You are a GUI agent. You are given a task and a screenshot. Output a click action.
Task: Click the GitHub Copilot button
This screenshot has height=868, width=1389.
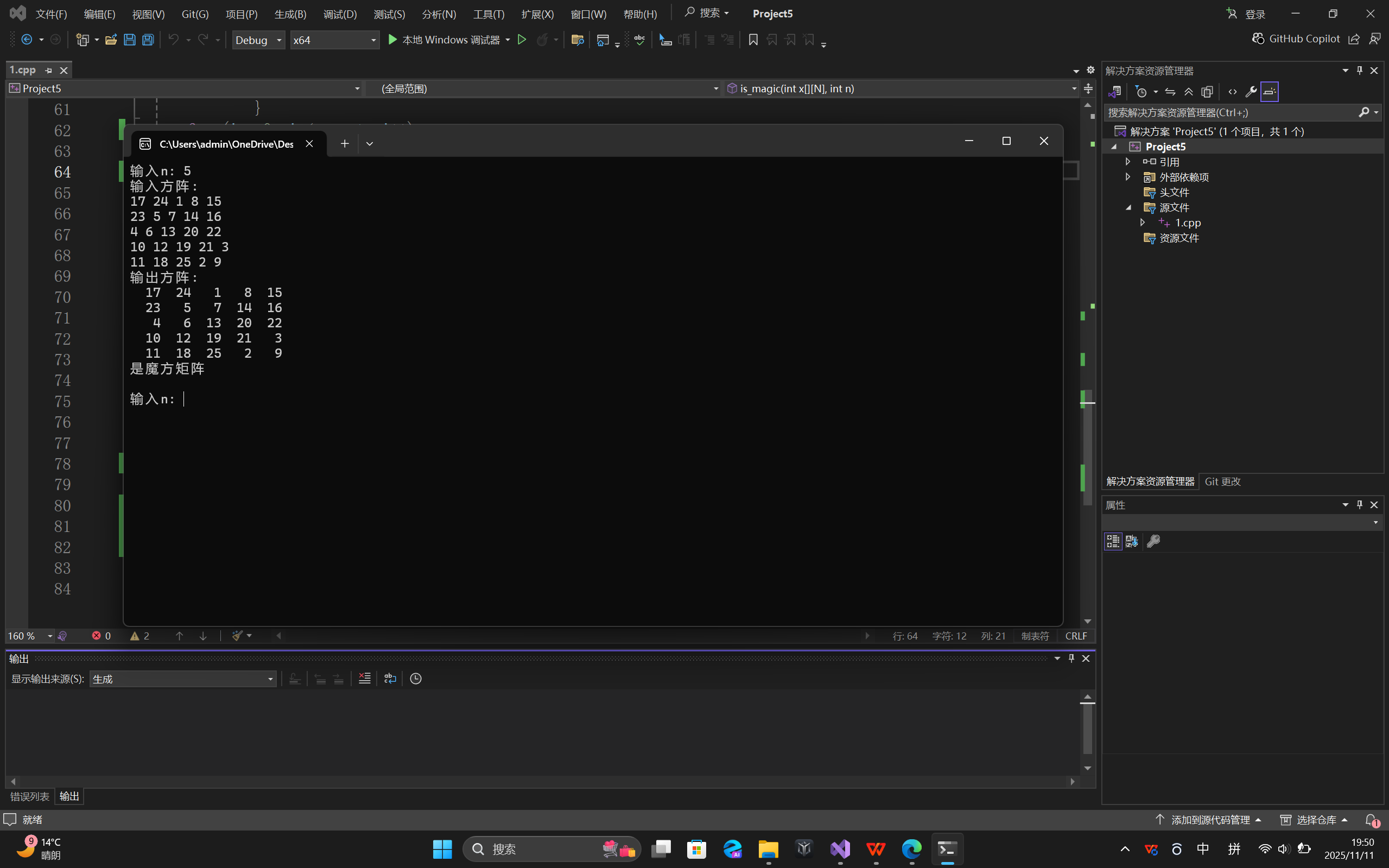tap(1296, 39)
